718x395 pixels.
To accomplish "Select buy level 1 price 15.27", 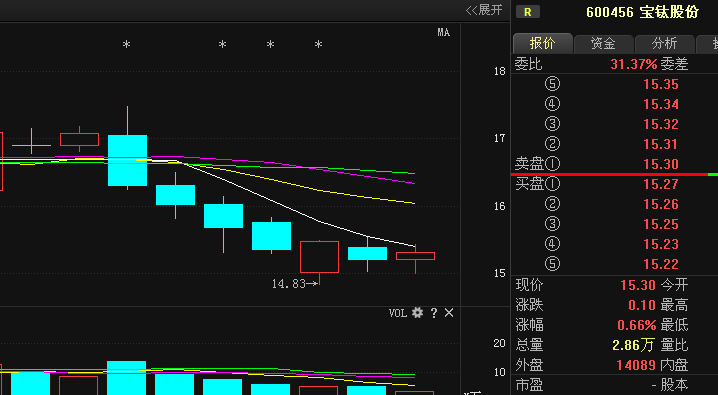I will tap(661, 184).
